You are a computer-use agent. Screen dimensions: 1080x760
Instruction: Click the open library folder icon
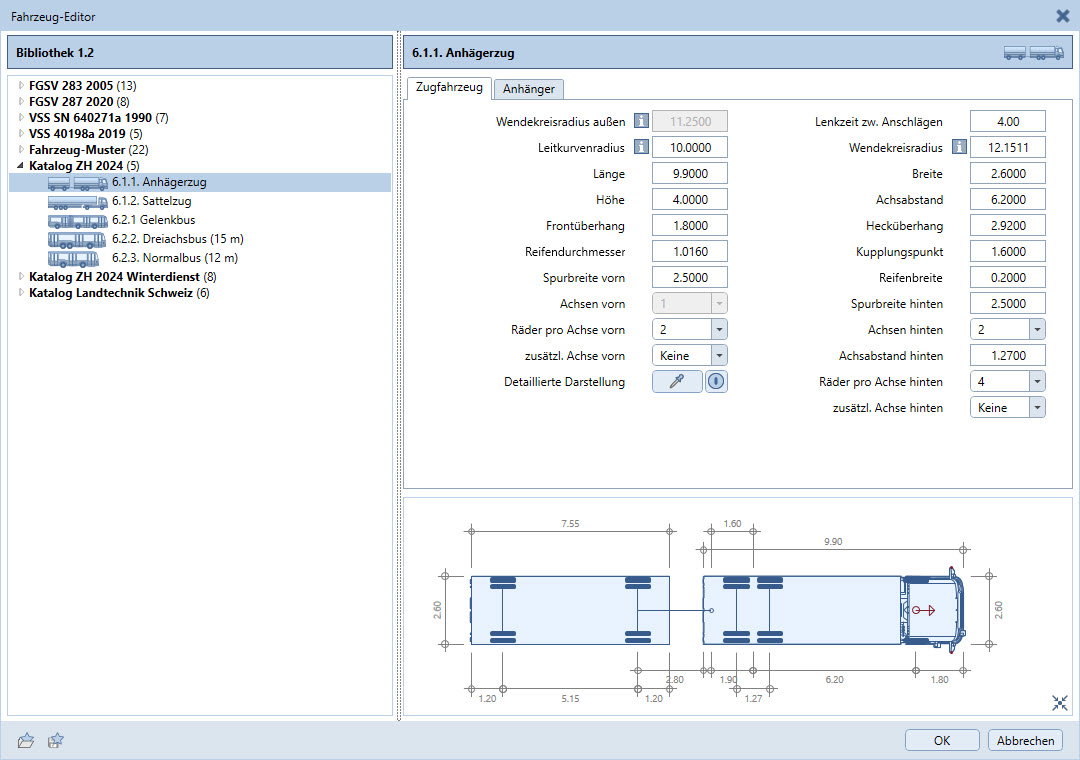pyautogui.click(x=26, y=740)
